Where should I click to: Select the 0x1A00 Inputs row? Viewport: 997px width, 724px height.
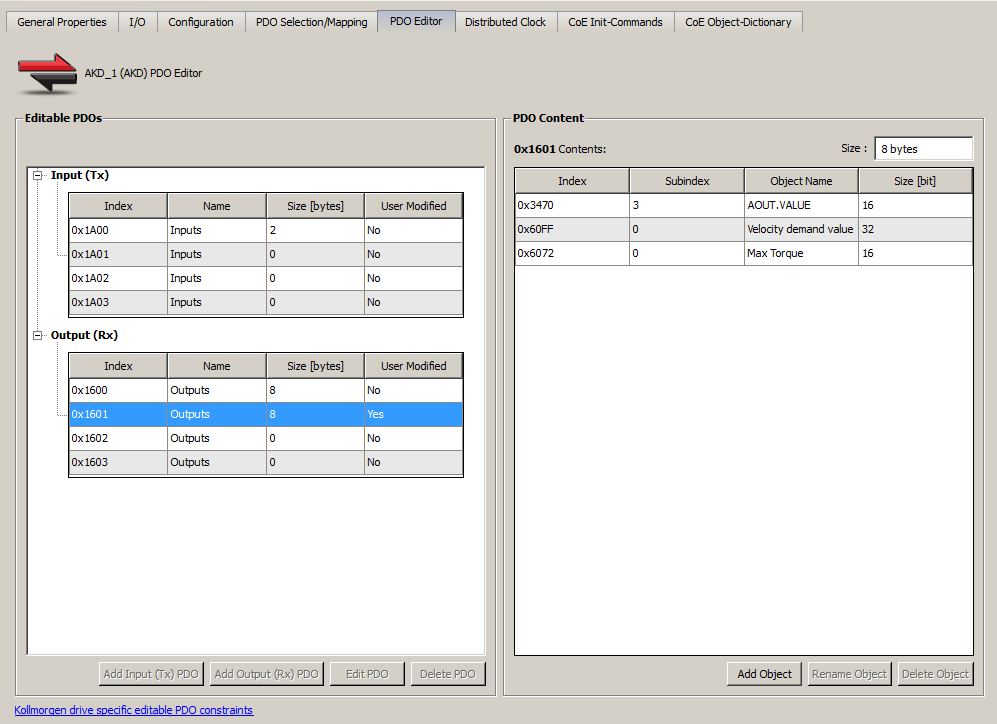[266, 230]
